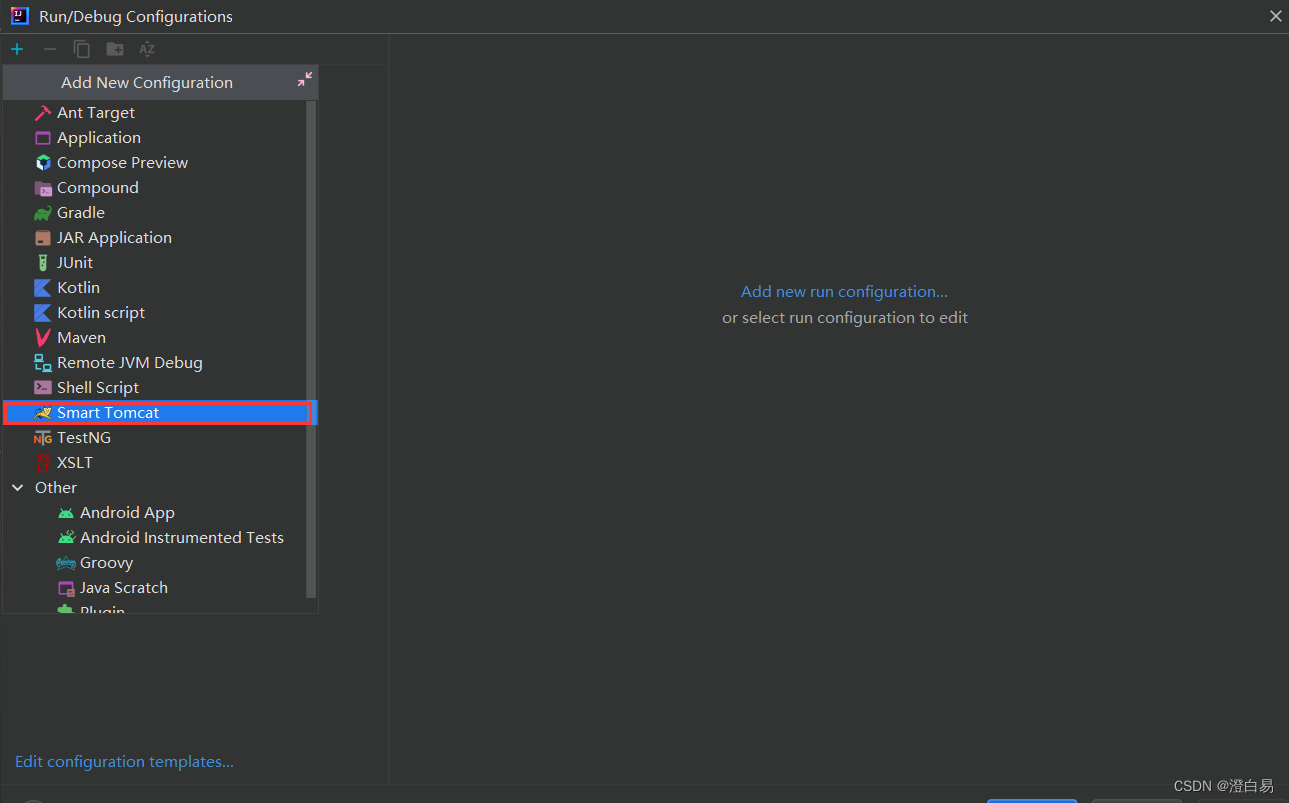
Task: Close the Run/Debug Configurations dialog
Action: click(1275, 16)
